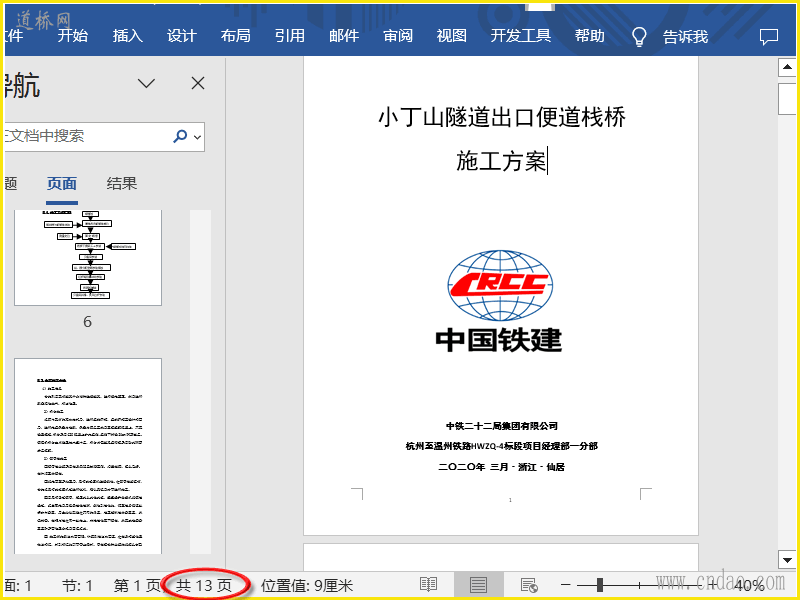Click the 杭州至温州铁路HWZQ-4标段 line
The width and height of the screenshot is (800, 600).
pos(502,446)
